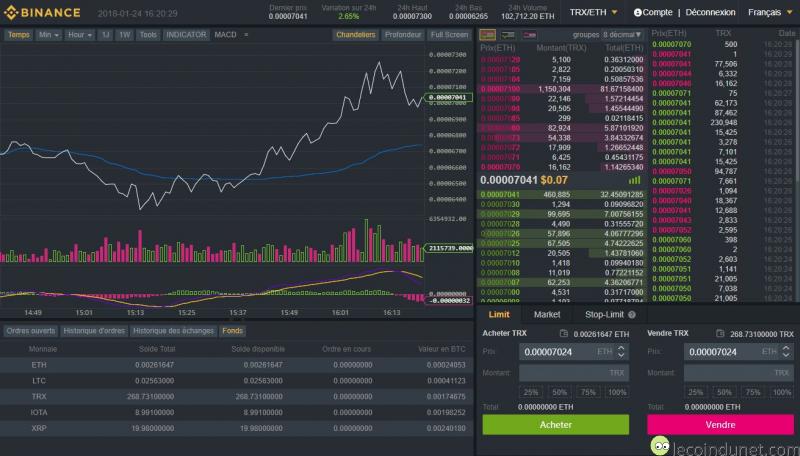Click the green Acheter button

556,424
